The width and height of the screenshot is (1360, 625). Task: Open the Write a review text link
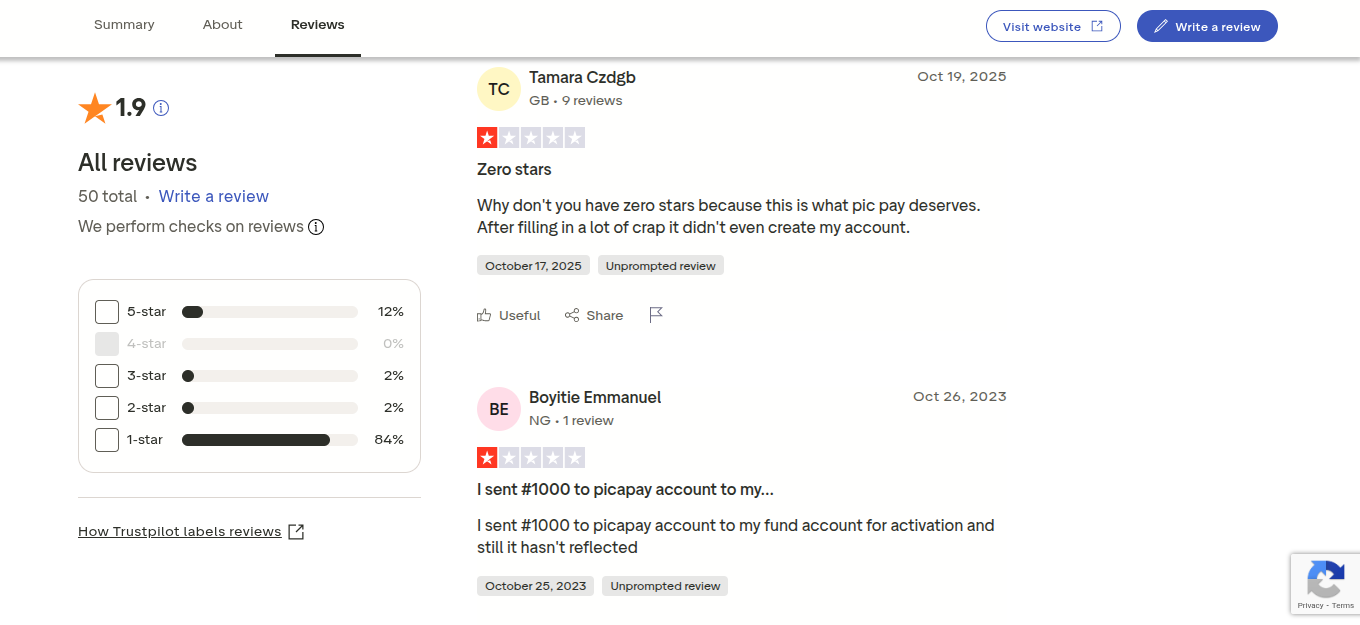pos(213,196)
